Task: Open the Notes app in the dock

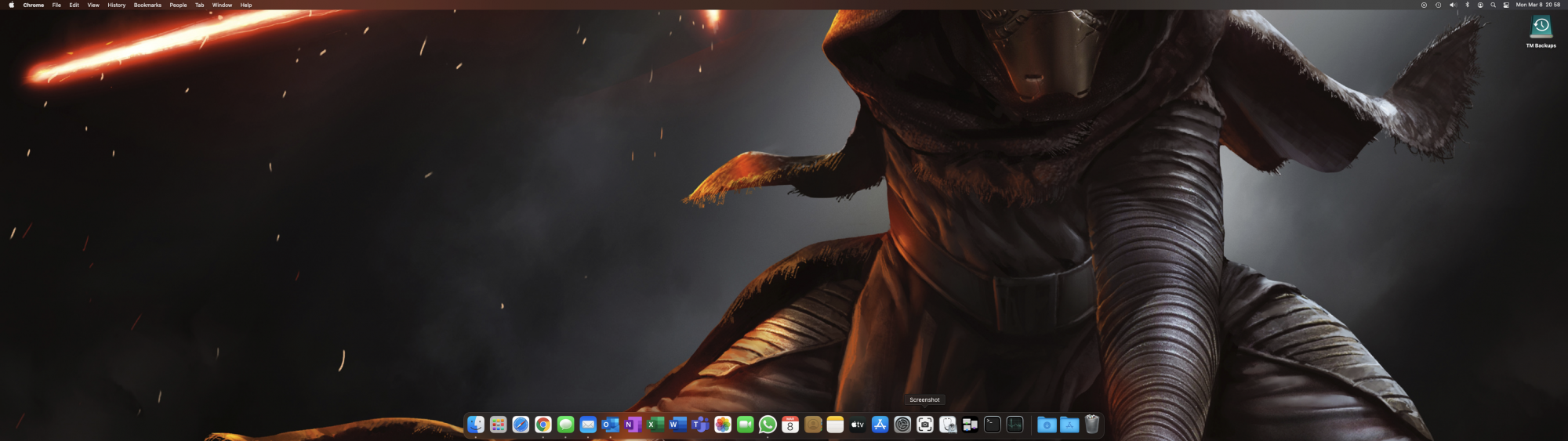Action: 835,425
